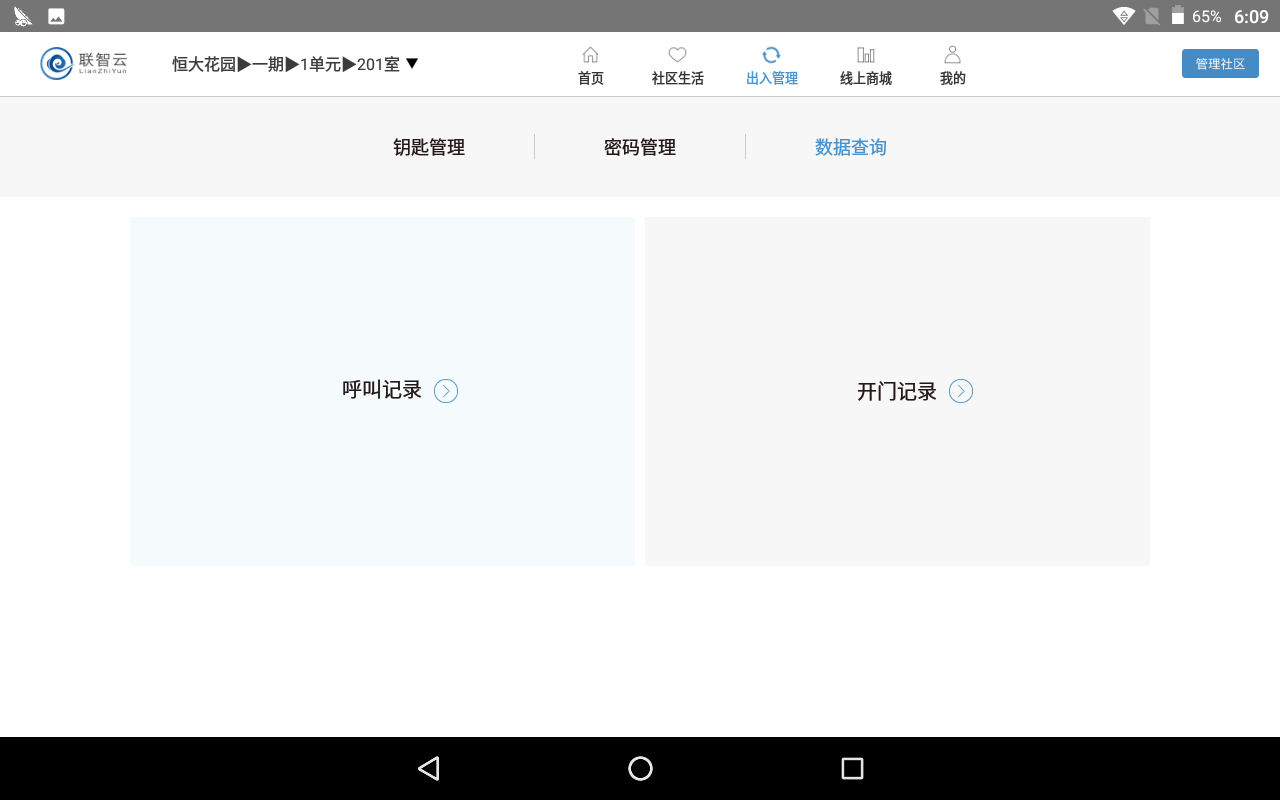This screenshot has width=1280, height=800.
Task: Tap the Wi-Fi status icon
Action: [x=1124, y=16]
